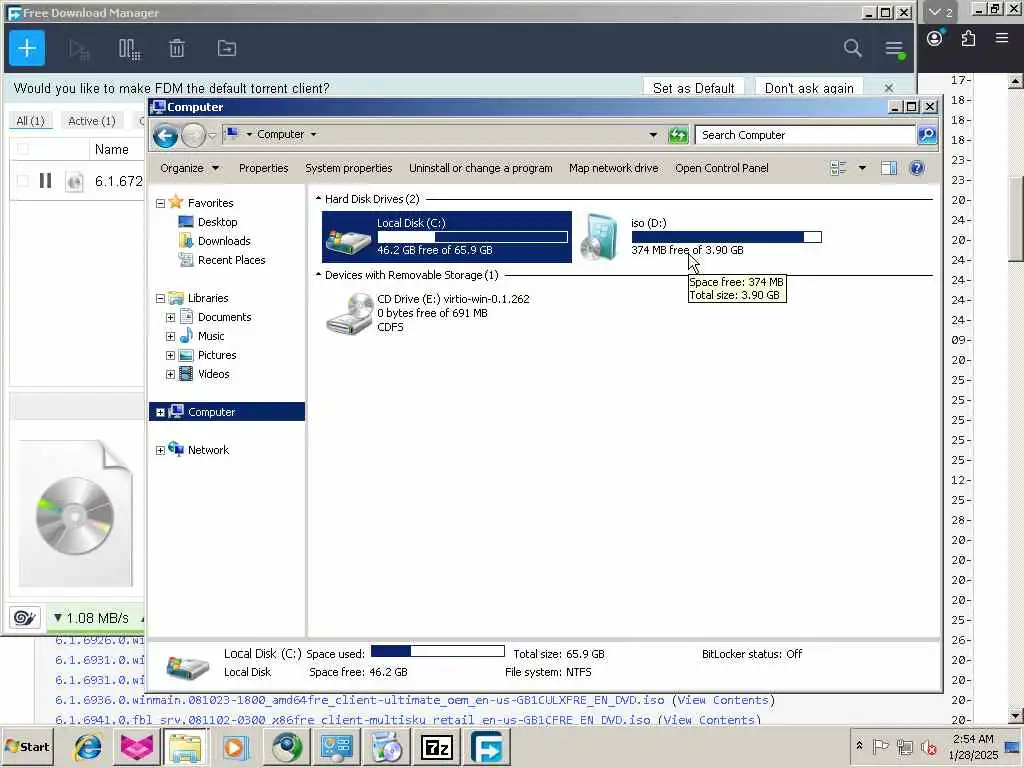
Task: Open search in Free Download Manager
Action: click(x=852, y=48)
